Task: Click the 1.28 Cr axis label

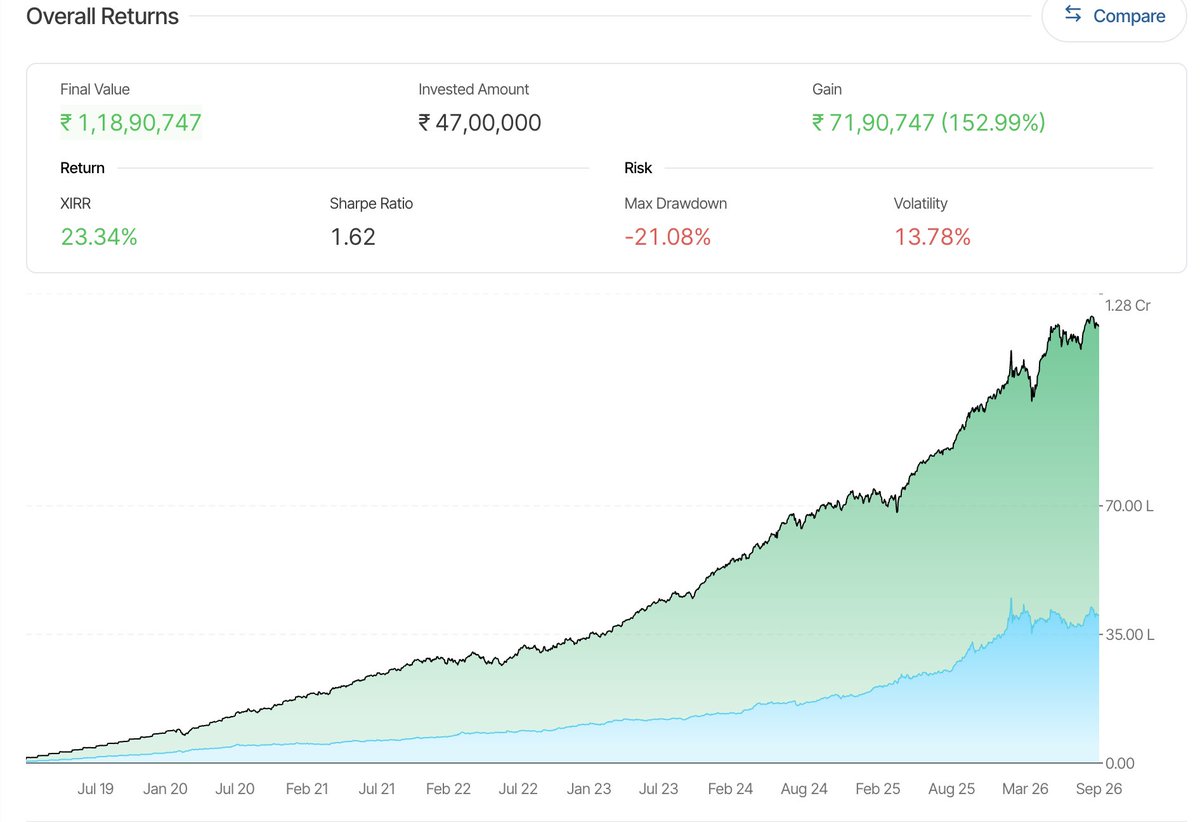Action: [1128, 306]
